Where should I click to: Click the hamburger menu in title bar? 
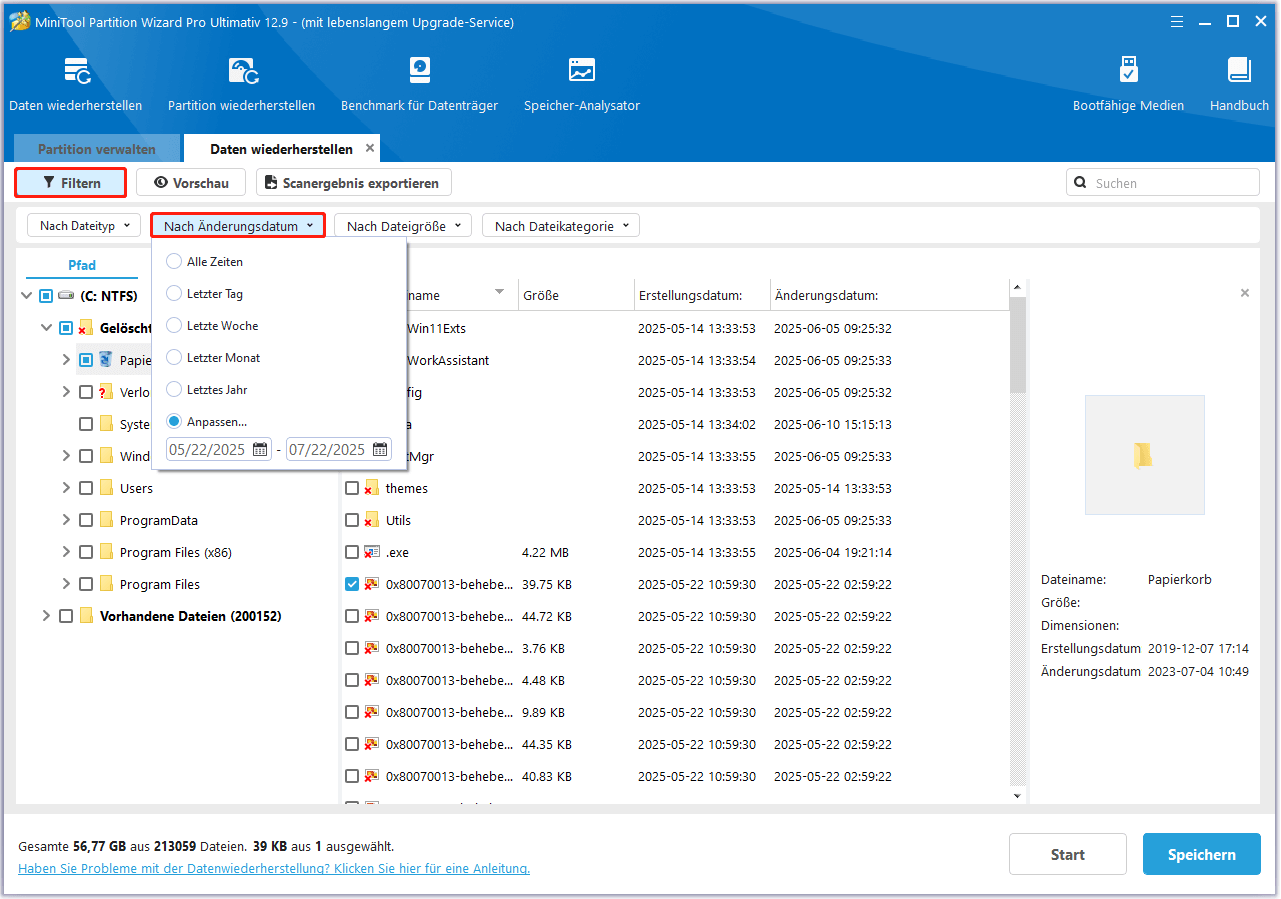(x=1176, y=21)
